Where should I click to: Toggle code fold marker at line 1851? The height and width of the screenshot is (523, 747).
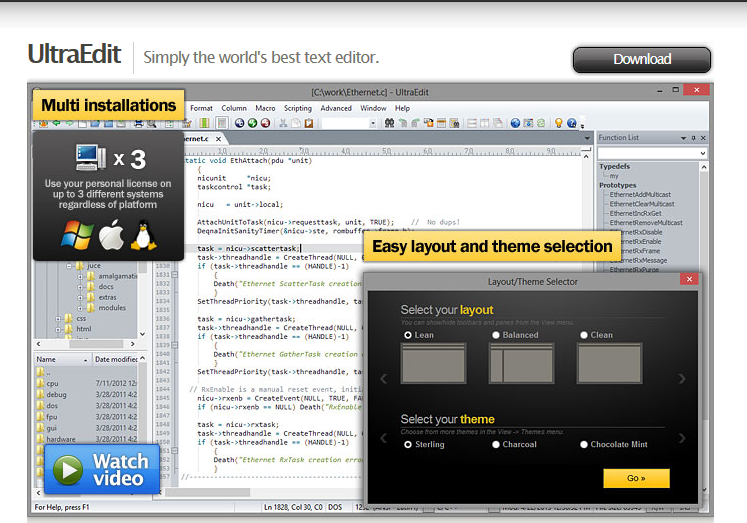coord(175,451)
